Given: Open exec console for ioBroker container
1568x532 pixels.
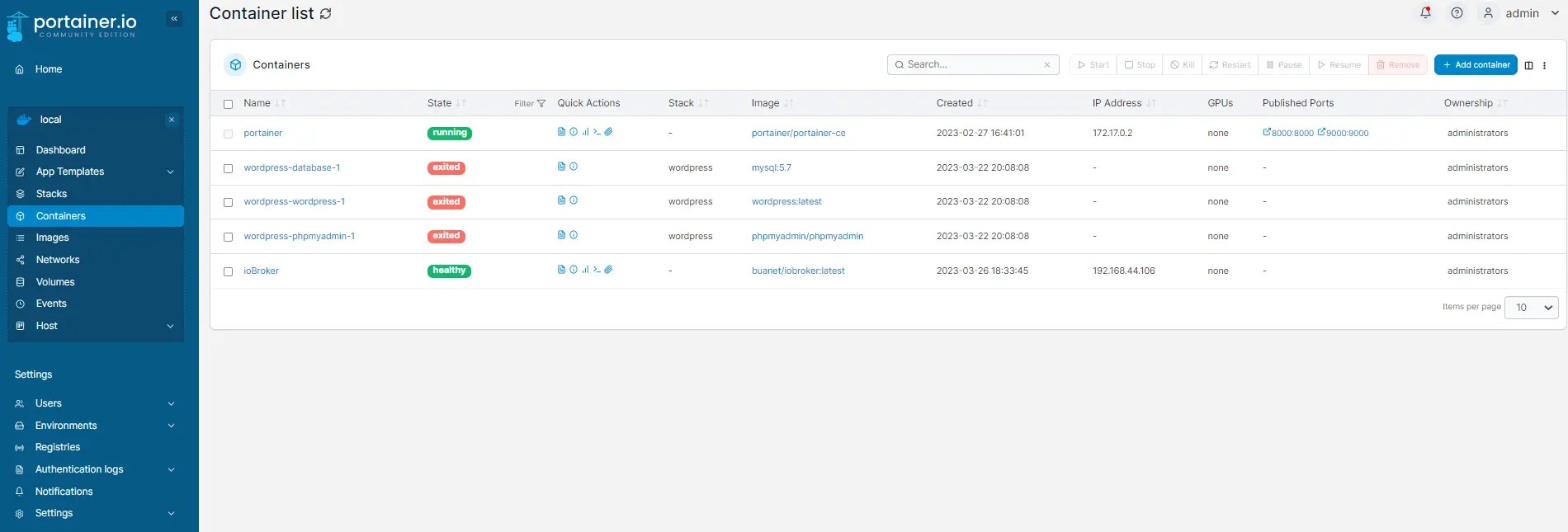Looking at the screenshot, I should pyautogui.click(x=597, y=270).
